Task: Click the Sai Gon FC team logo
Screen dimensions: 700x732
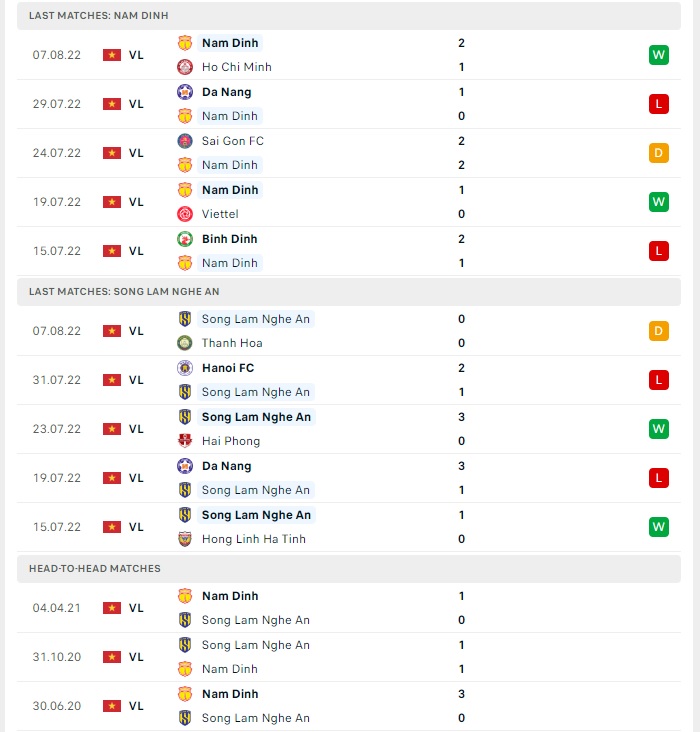Action: tap(185, 141)
